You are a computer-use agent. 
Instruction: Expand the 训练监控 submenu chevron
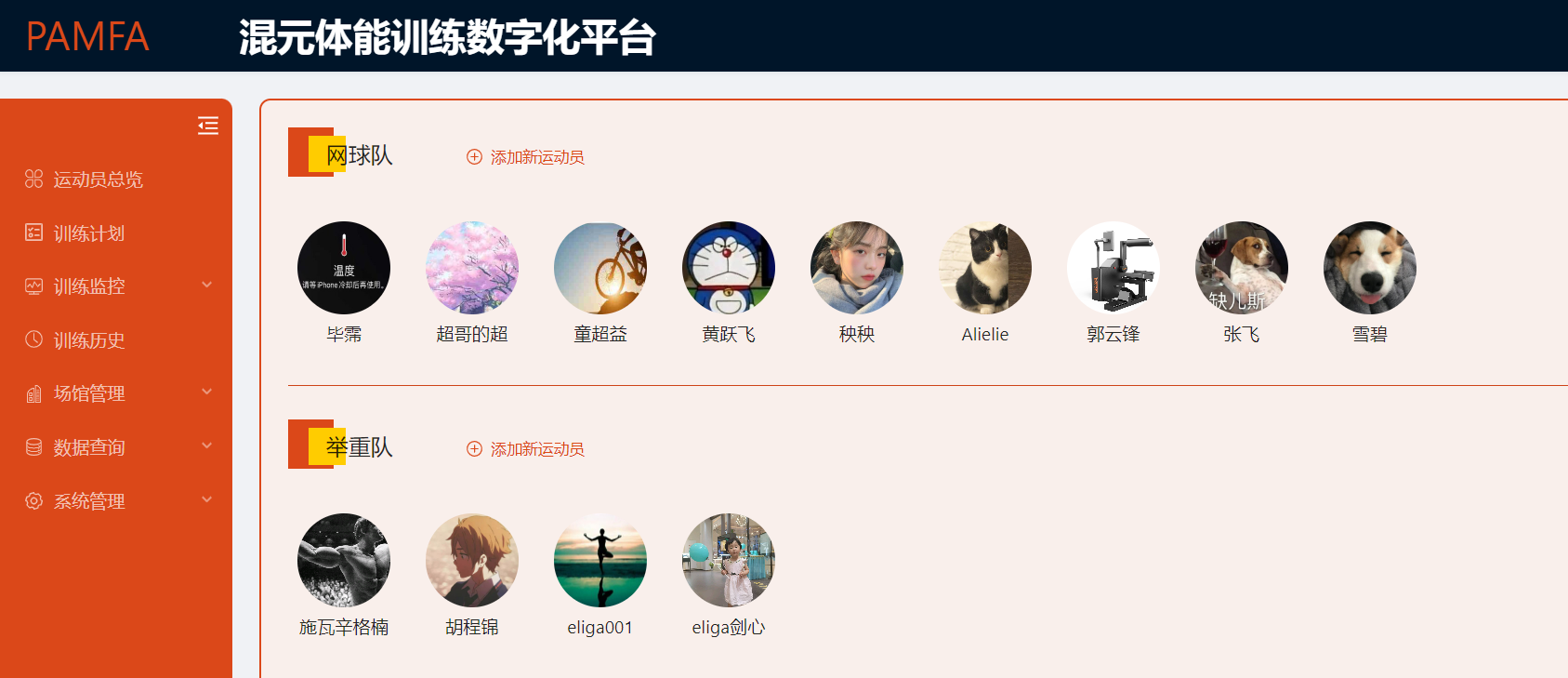(x=207, y=285)
